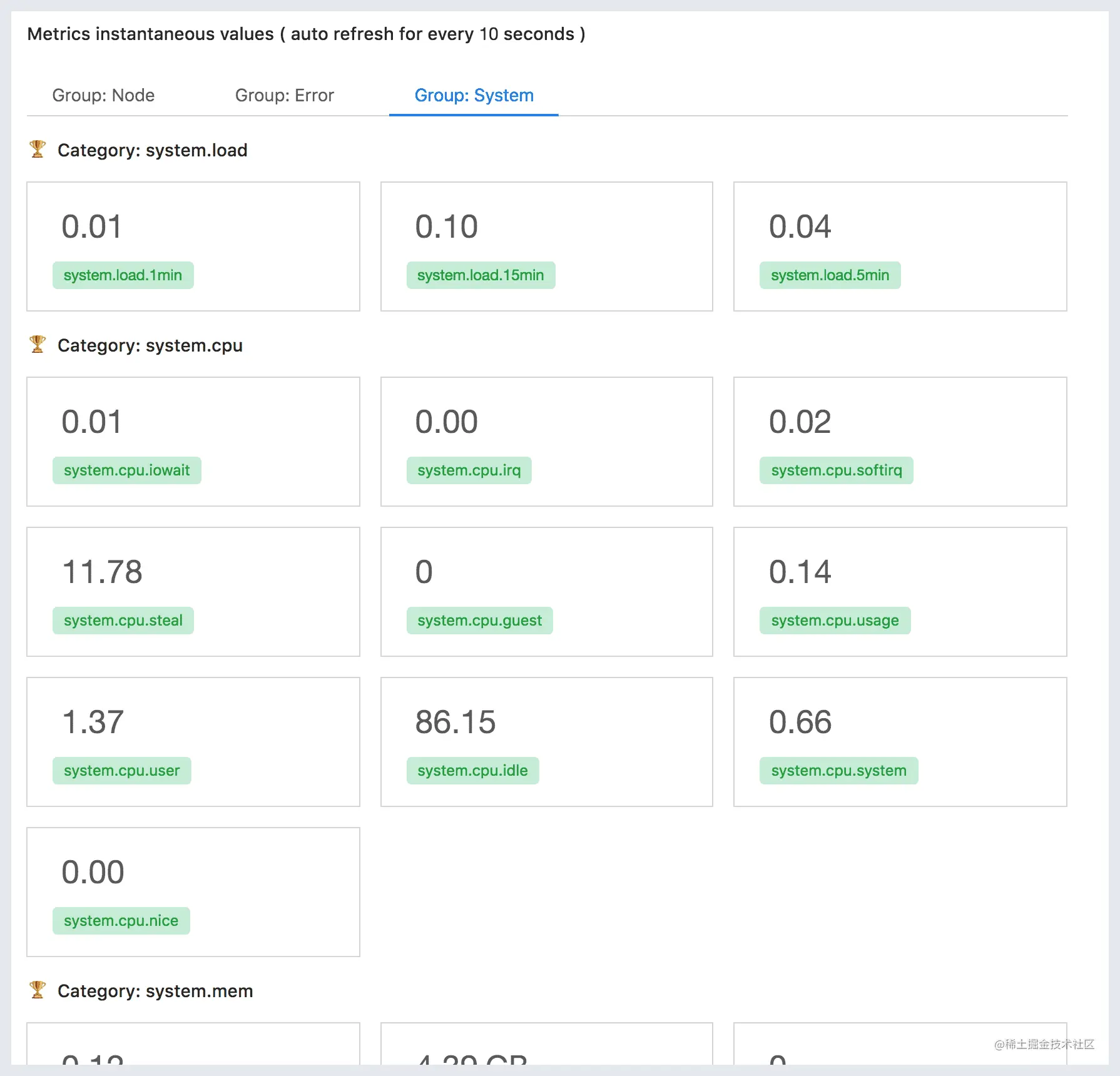Click the 86.15 idle value card
Image resolution: width=1120 pixels, height=1076 pixels.
[x=547, y=742]
